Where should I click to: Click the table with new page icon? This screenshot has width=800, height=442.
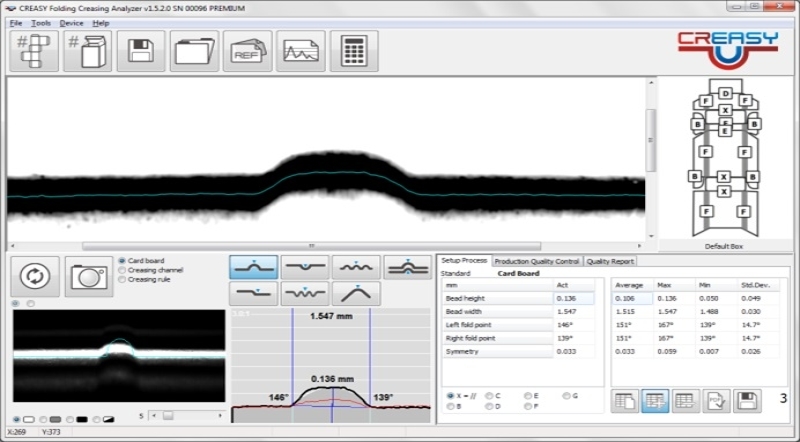coord(624,401)
